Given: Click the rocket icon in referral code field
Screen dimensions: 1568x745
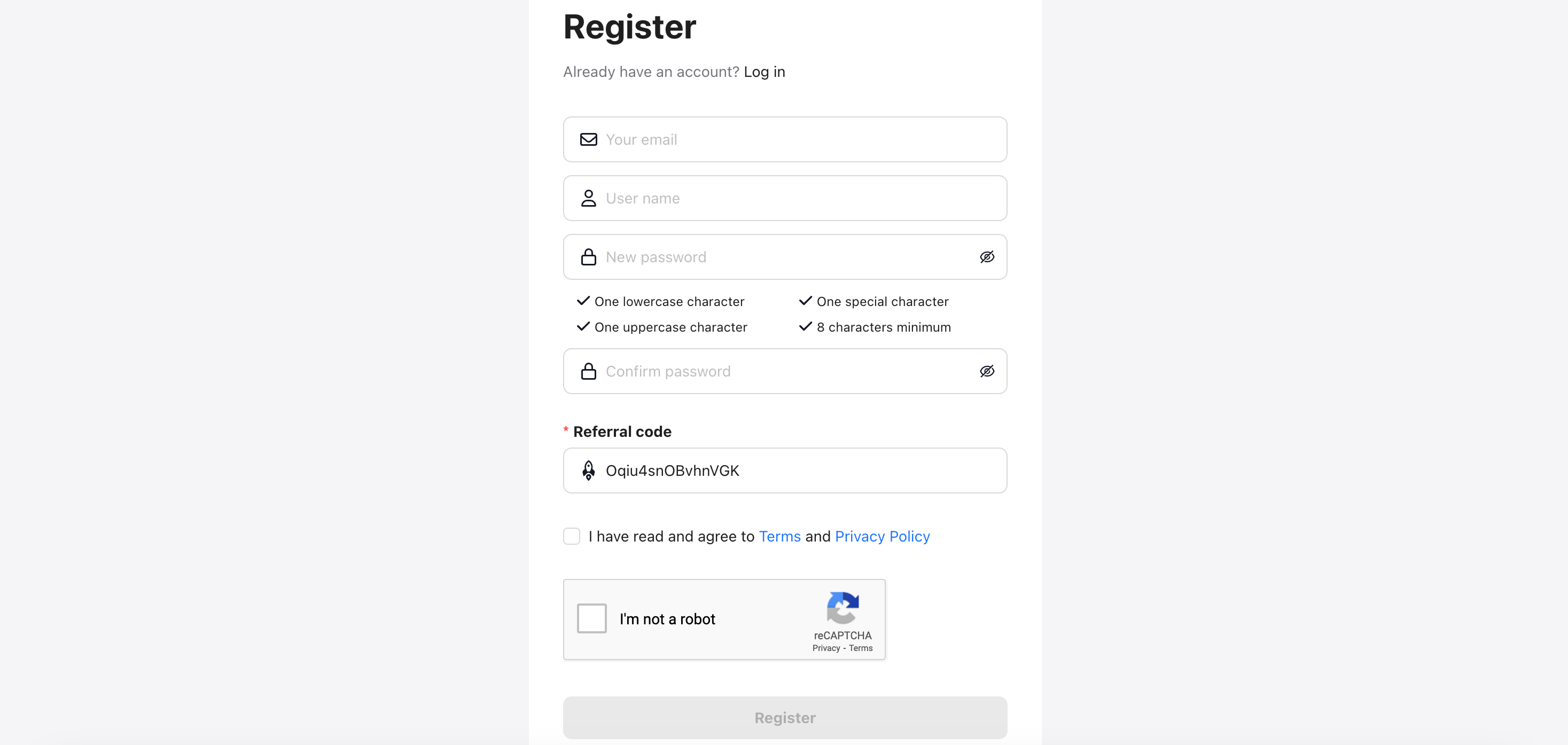Looking at the screenshot, I should (588, 470).
